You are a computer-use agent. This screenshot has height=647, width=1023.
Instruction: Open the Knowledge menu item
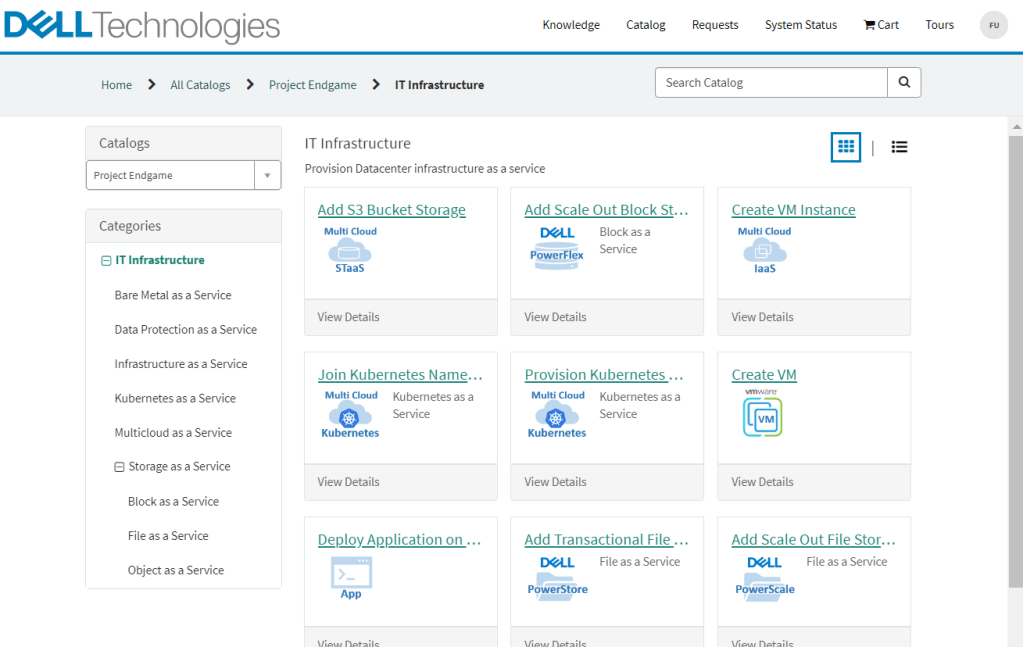tap(571, 25)
